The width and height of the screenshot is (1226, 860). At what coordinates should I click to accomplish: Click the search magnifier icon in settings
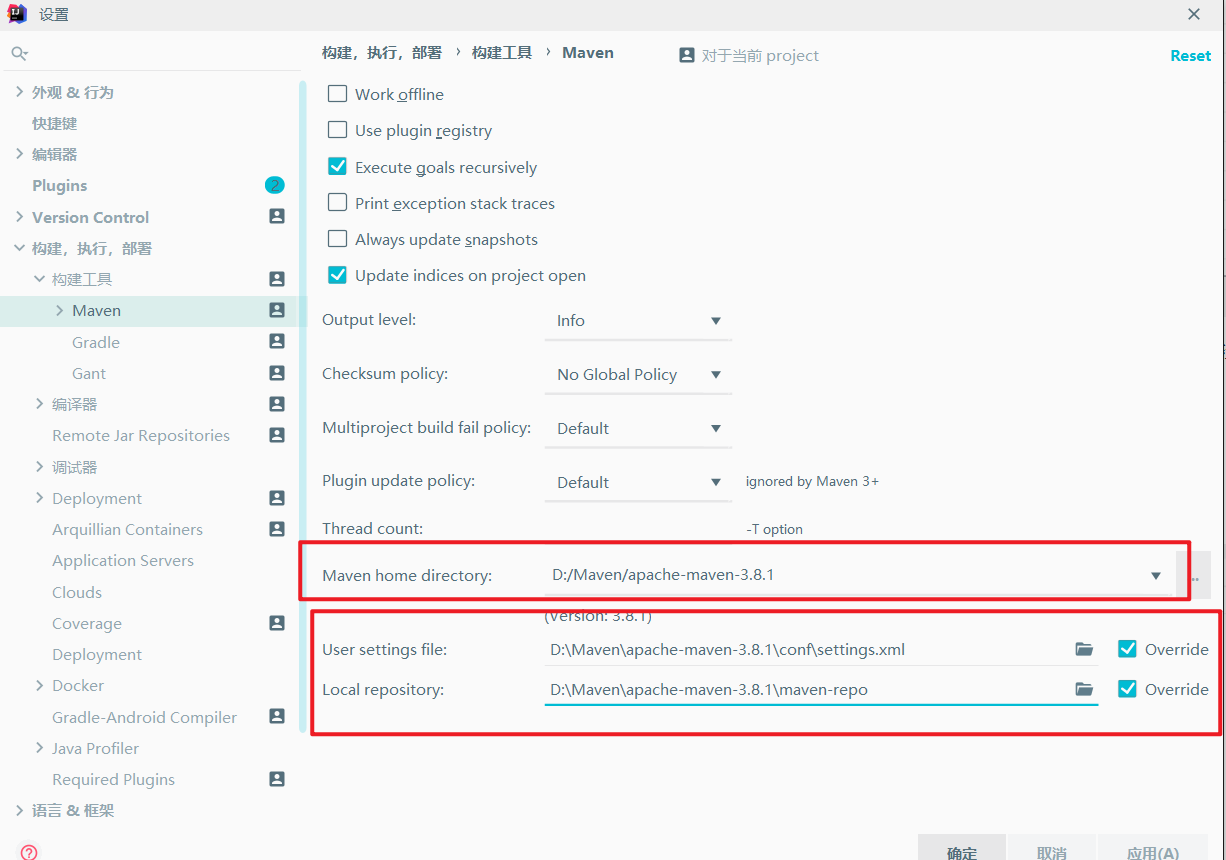20,53
